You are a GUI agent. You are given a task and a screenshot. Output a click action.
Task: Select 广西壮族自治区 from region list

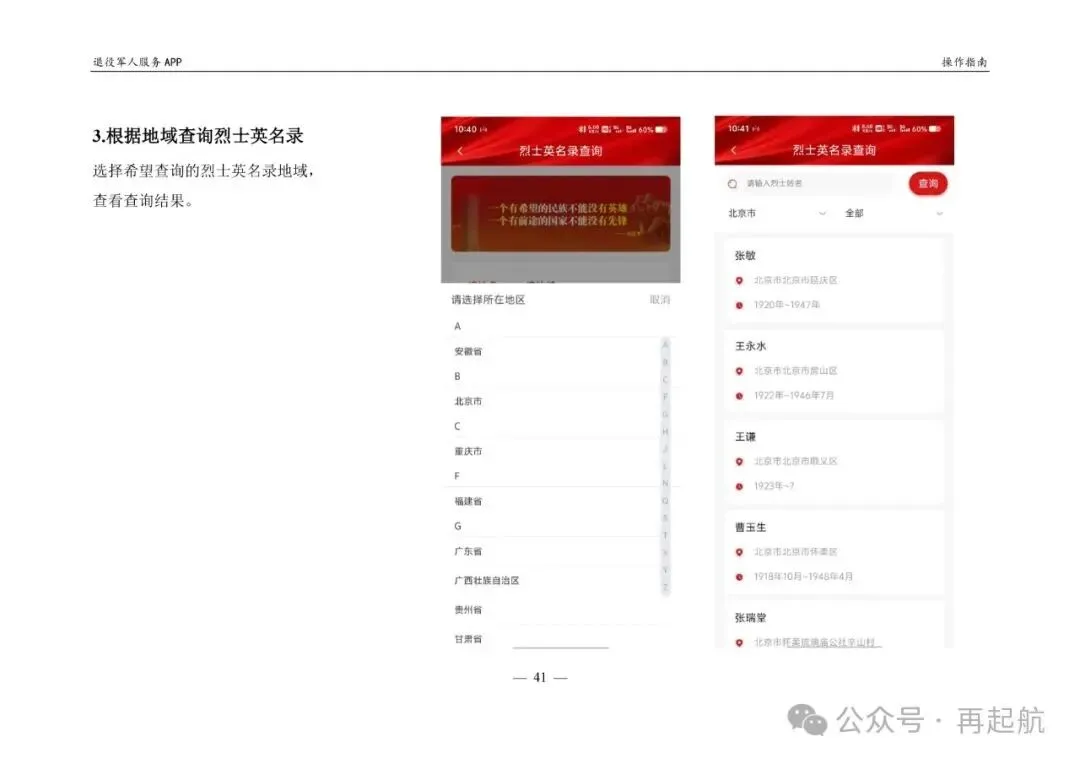(x=487, y=581)
